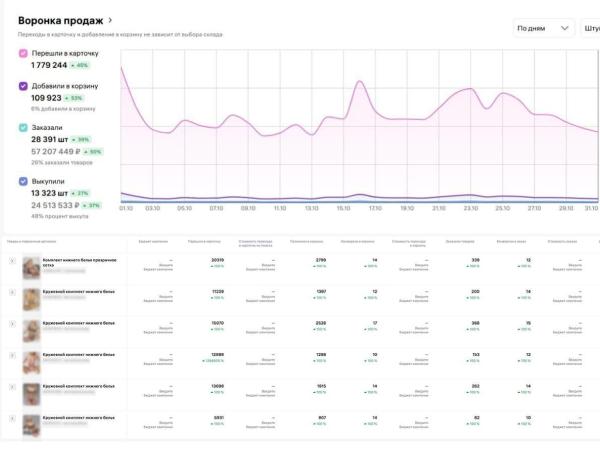
Task: Toggle the 'Добавили в корзину' series checkbox
Action: coord(23,86)
